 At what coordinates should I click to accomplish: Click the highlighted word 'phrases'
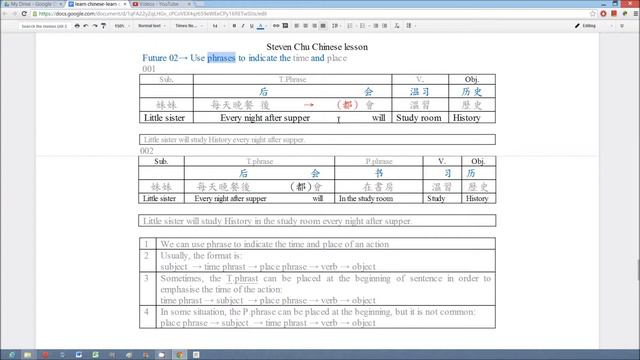[221, 58]
